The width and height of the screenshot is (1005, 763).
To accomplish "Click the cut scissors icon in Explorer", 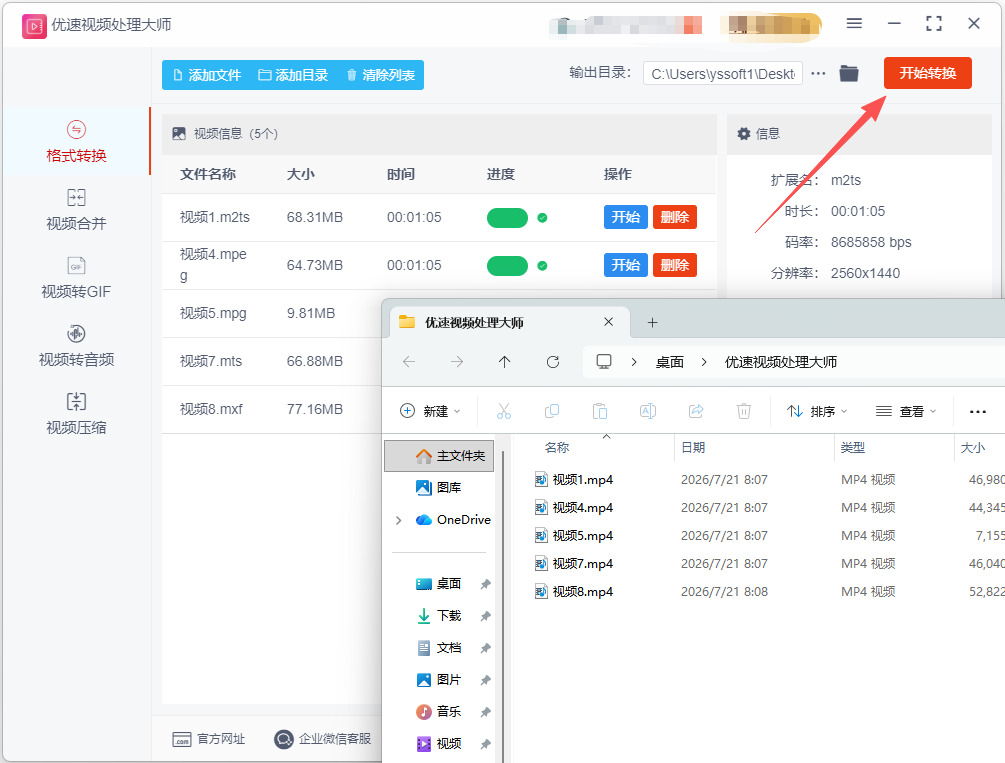I will (504, 411).
